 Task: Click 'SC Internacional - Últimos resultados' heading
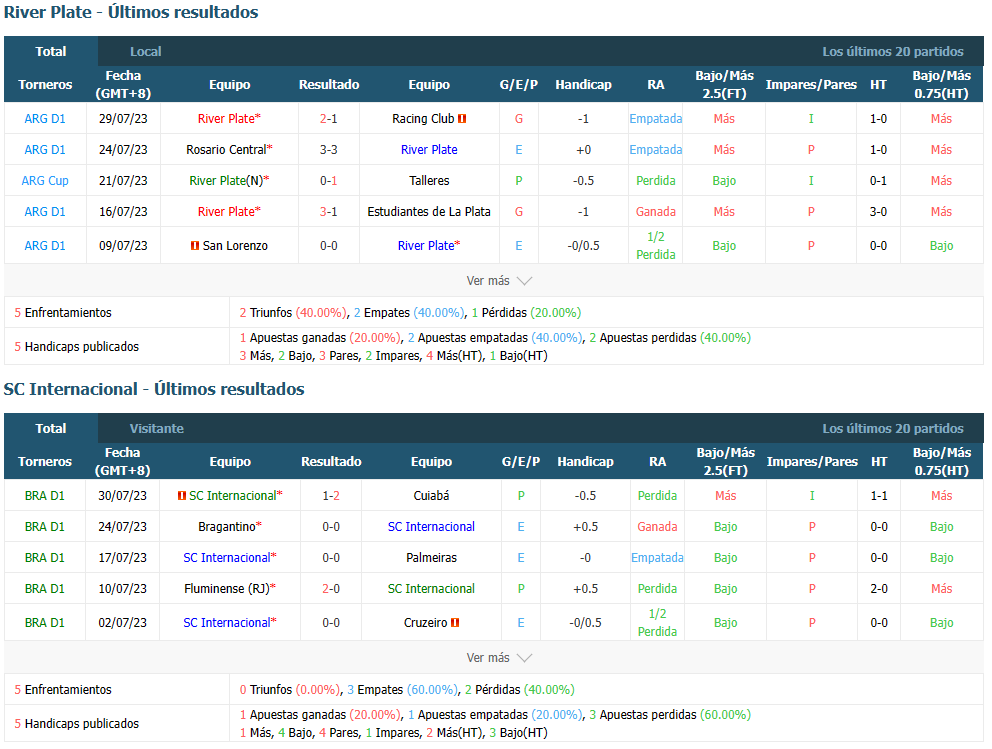click(x=154, y=389)
